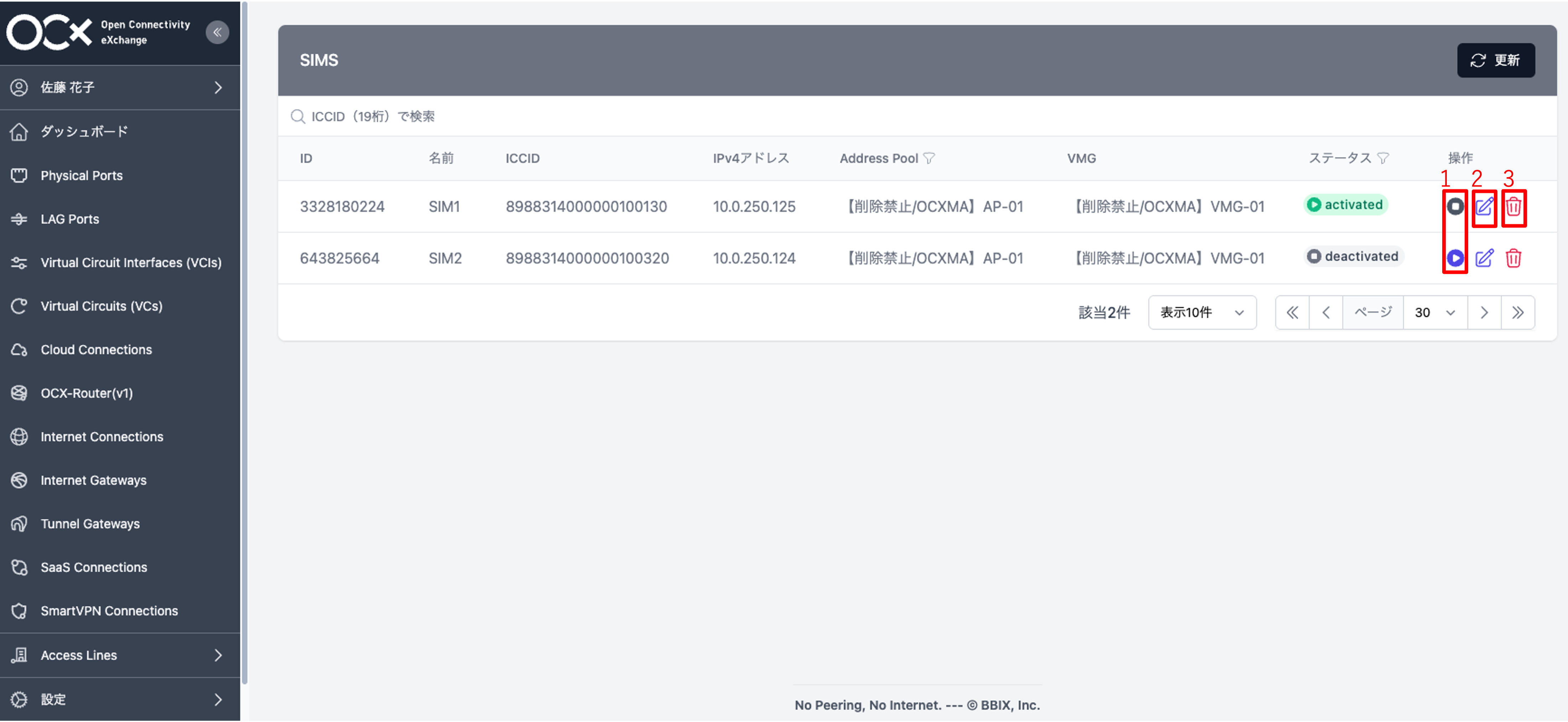Click the SIM2 name cell
This screenshot has height=722, width=1568.
445,258
